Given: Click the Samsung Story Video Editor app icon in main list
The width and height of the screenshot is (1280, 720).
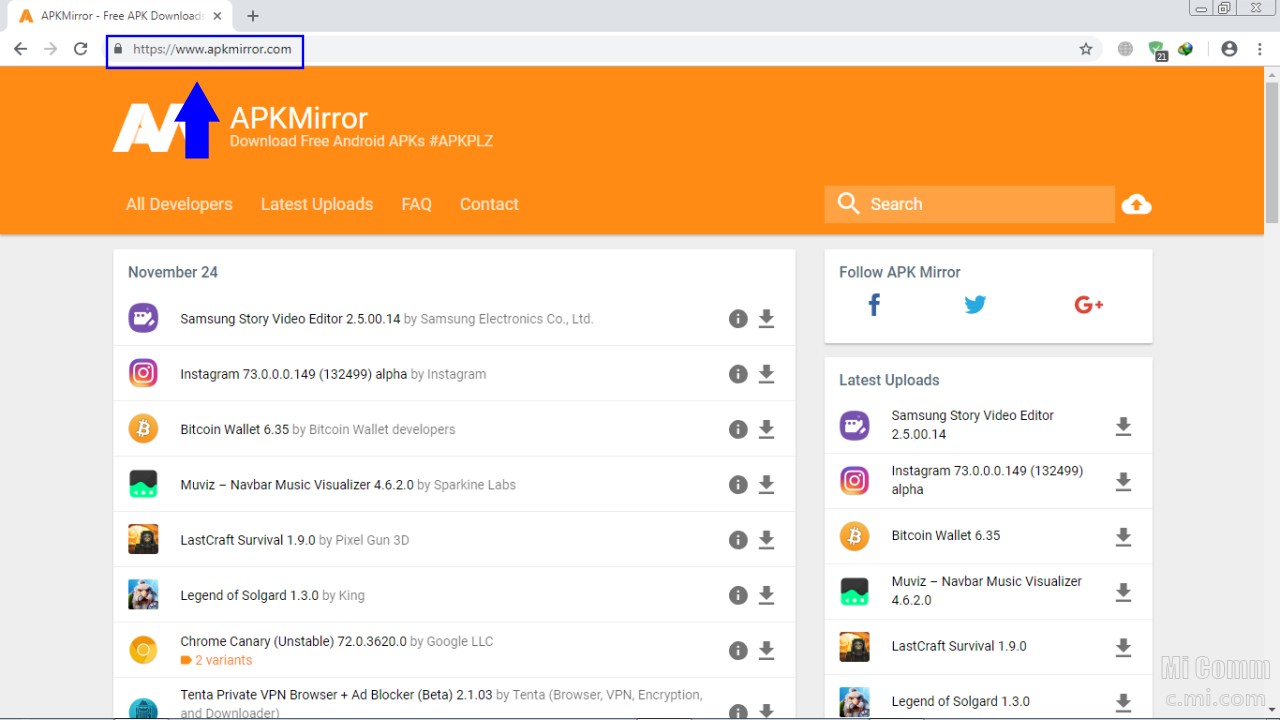Looking at the screenshot, I should 143,318.
